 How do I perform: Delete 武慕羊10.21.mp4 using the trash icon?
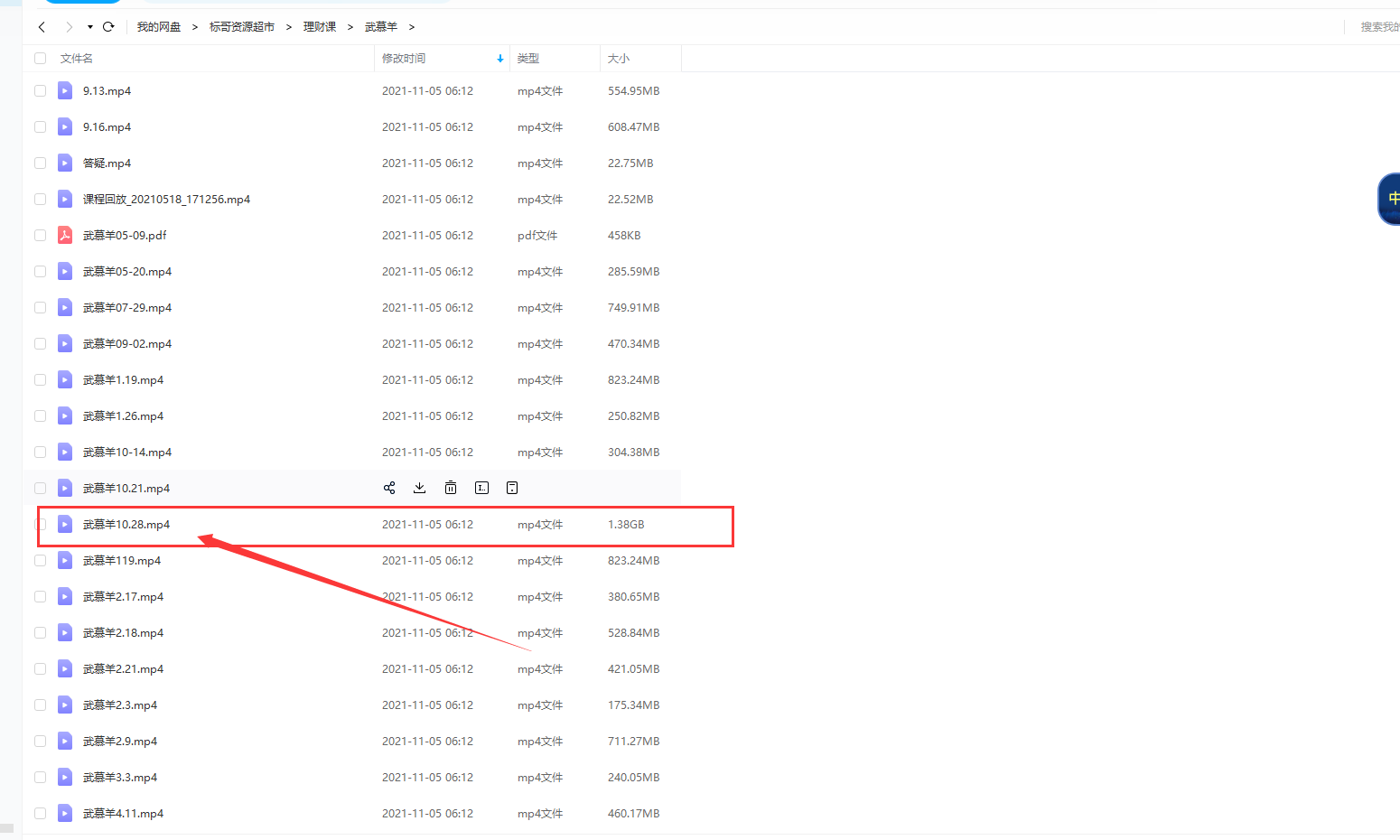pyautogui.click(x=451, y=488)
